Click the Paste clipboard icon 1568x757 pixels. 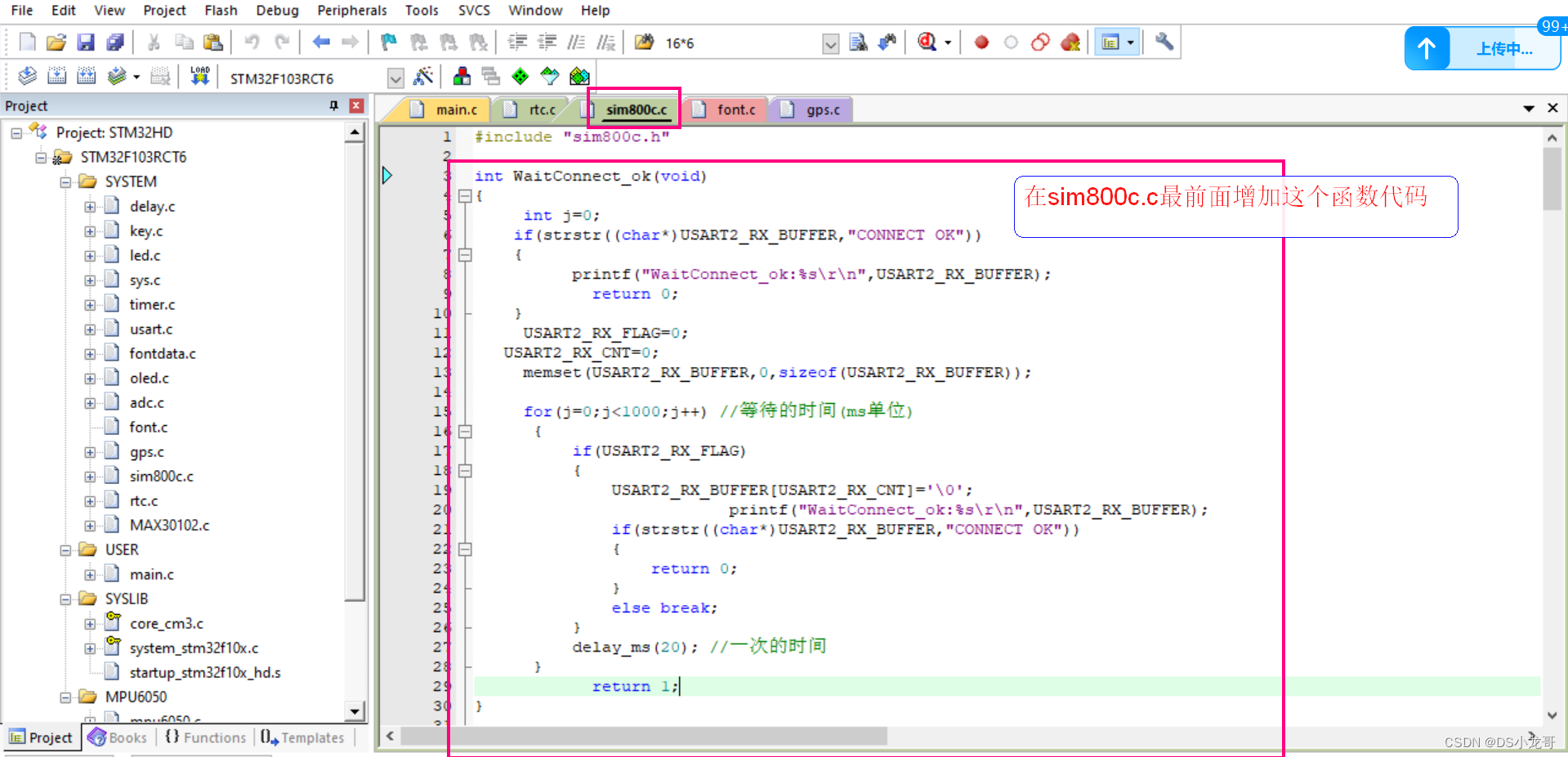pos(213,43)
